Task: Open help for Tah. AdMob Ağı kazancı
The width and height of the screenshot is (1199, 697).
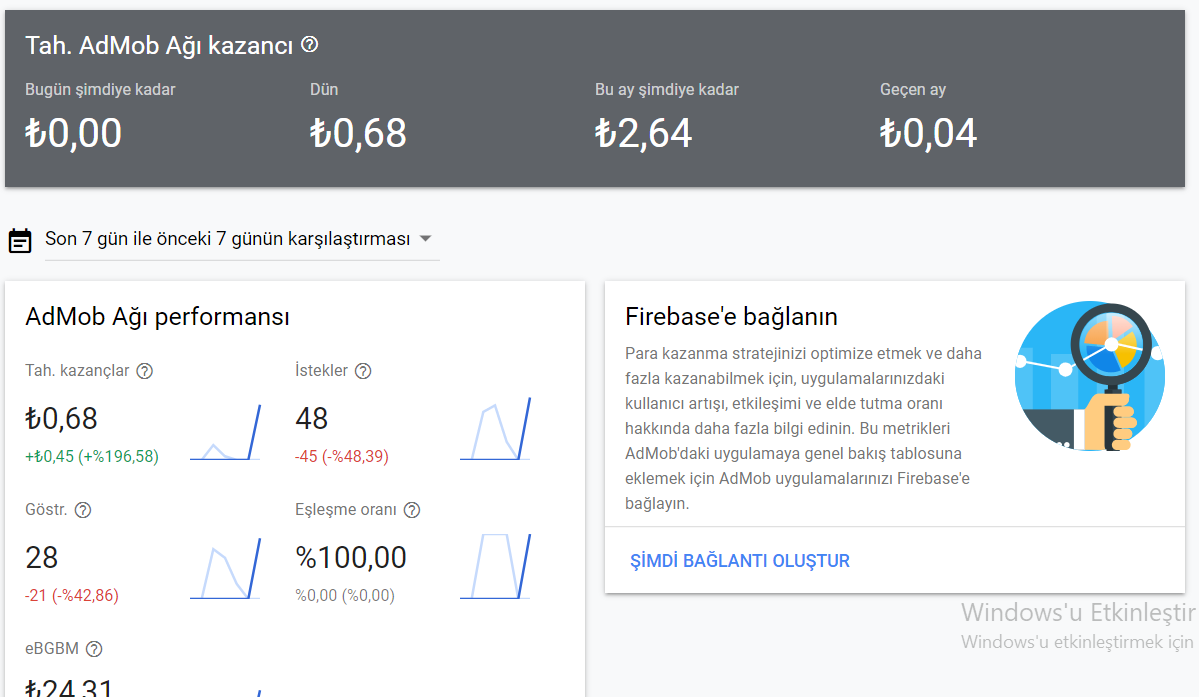Action: (x=310, y=44)
